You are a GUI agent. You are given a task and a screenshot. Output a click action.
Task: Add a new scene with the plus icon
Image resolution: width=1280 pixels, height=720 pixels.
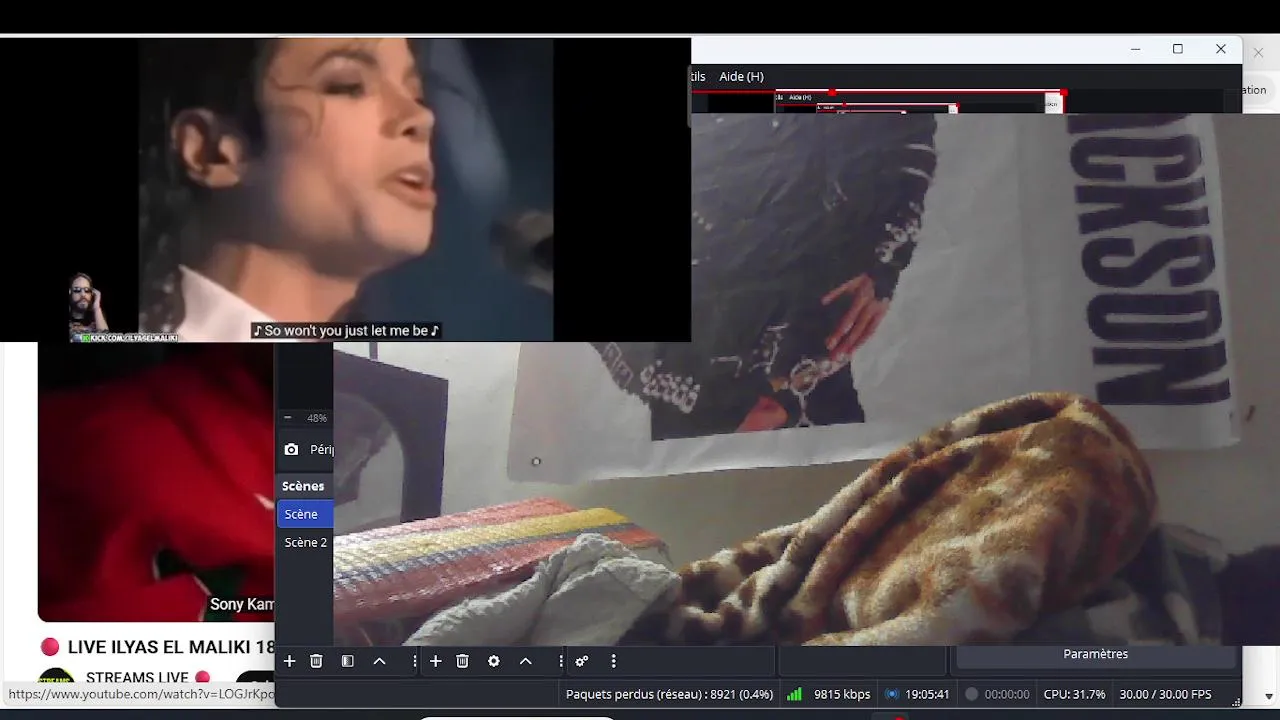pos(289,661)
